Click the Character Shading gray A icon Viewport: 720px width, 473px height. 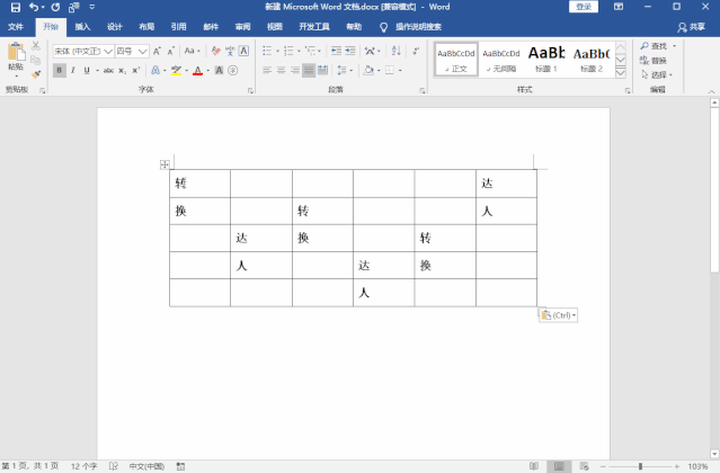pos(219,70)
